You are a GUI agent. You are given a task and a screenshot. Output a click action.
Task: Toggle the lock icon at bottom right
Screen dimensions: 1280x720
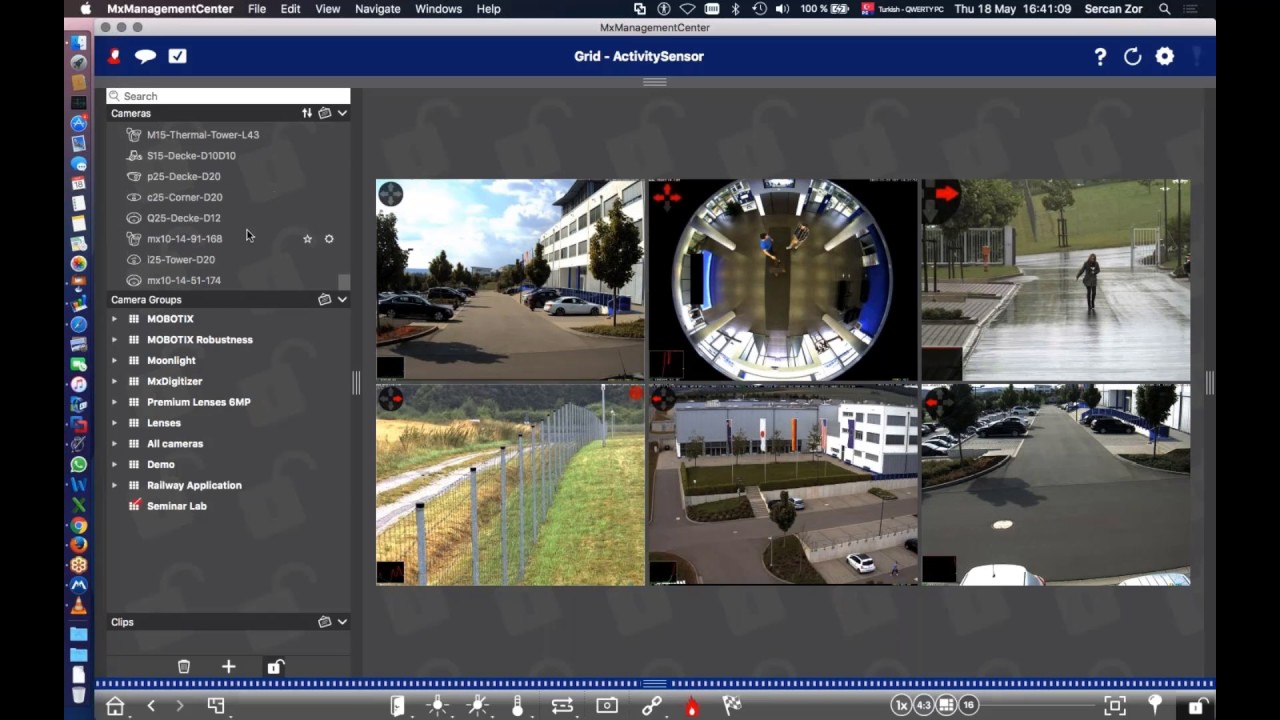pos(1196,706)
